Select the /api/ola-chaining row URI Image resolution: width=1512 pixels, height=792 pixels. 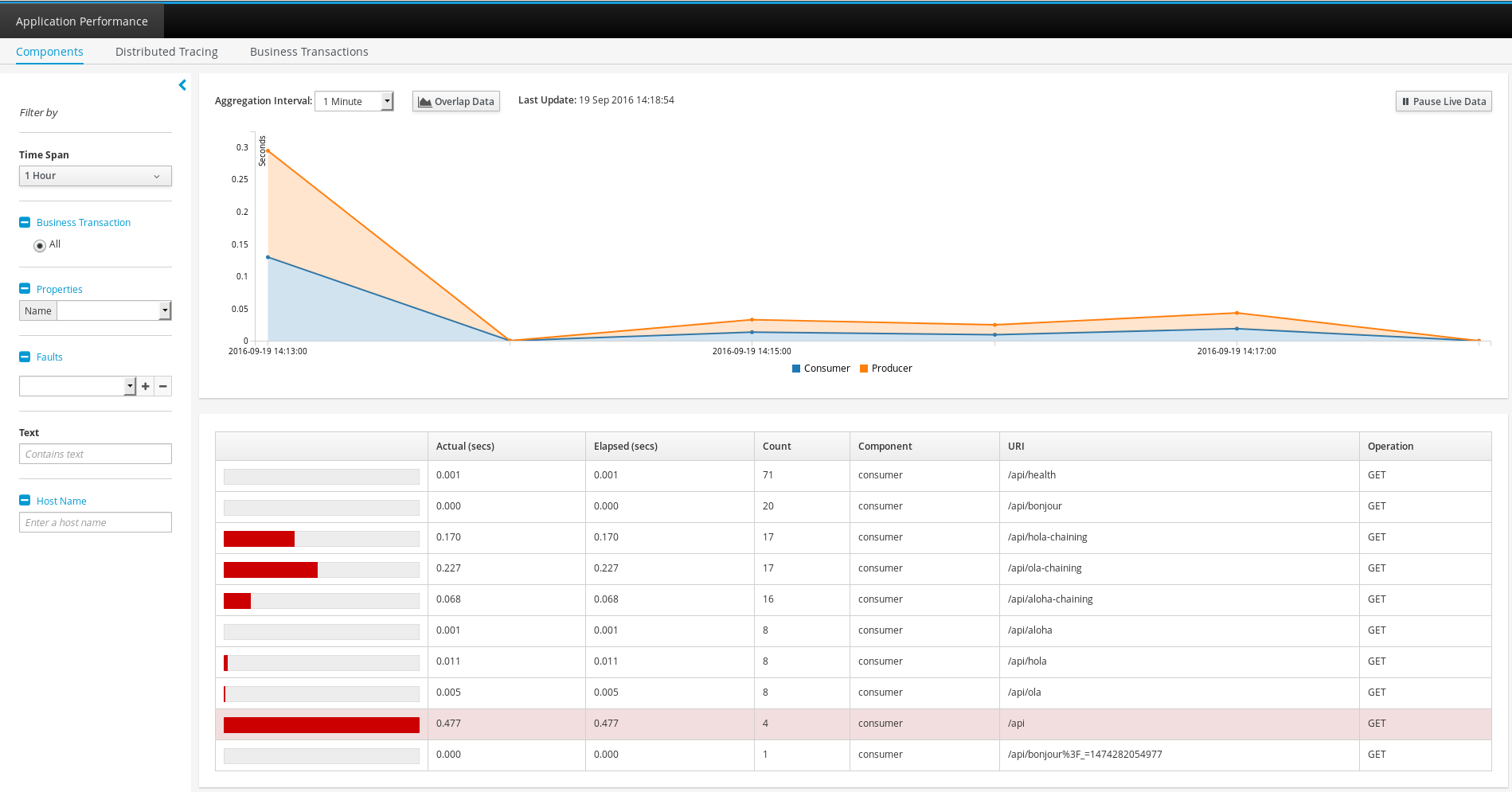1045,568
